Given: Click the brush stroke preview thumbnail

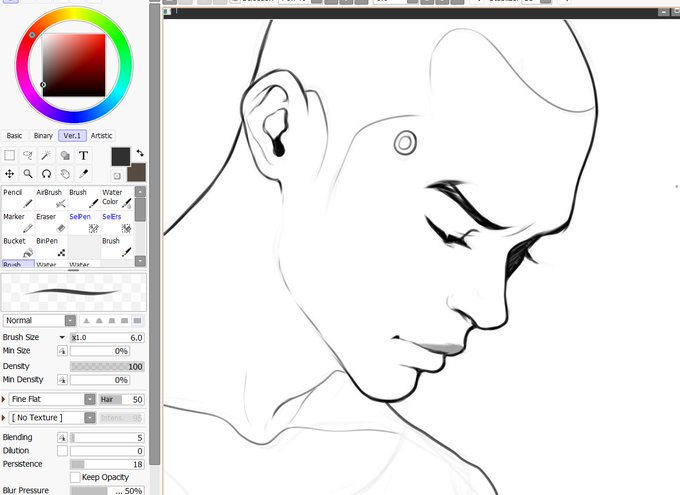Looking at the screenshot, I should click(74, 292).
